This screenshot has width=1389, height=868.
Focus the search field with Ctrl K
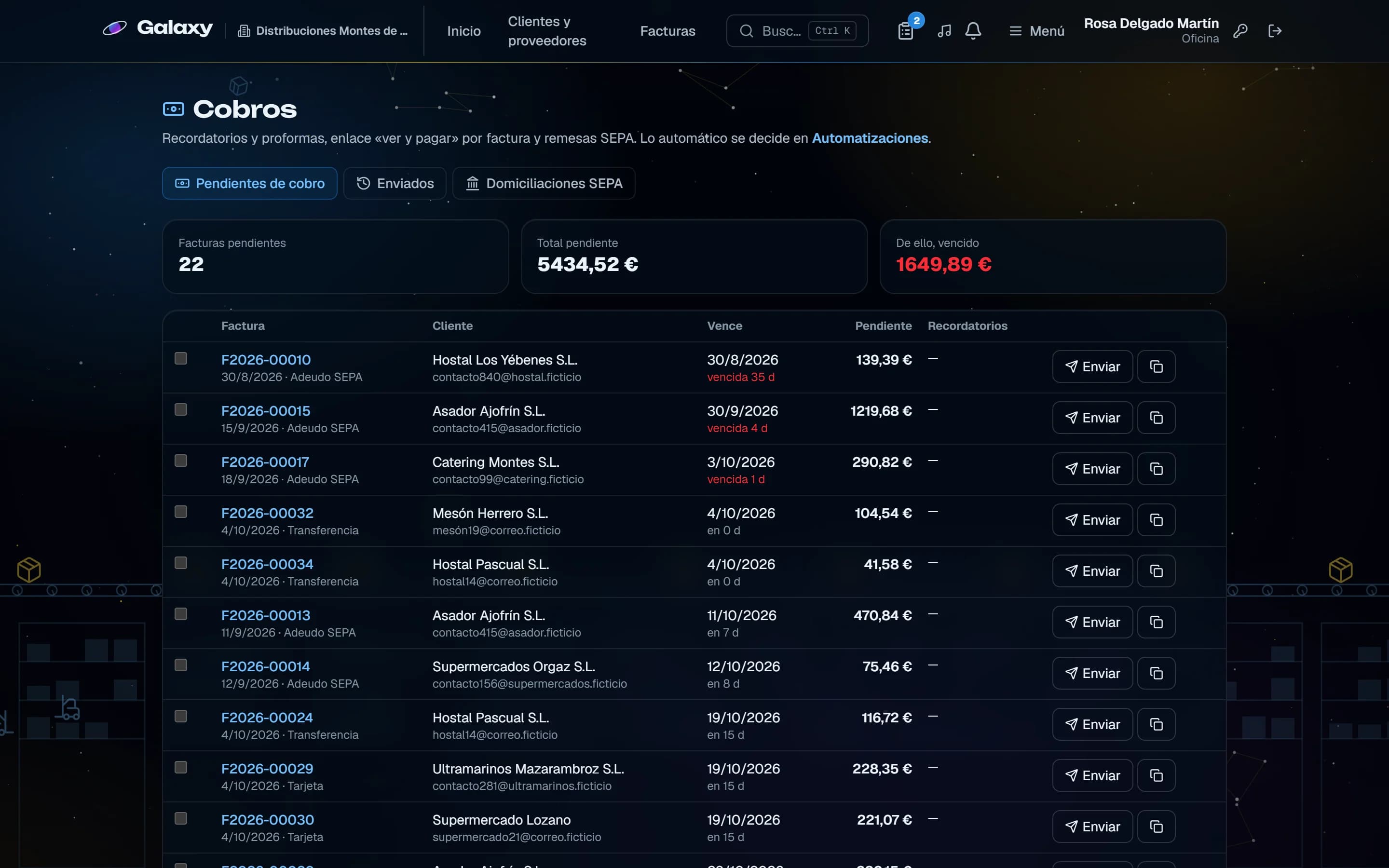[797, 31]
